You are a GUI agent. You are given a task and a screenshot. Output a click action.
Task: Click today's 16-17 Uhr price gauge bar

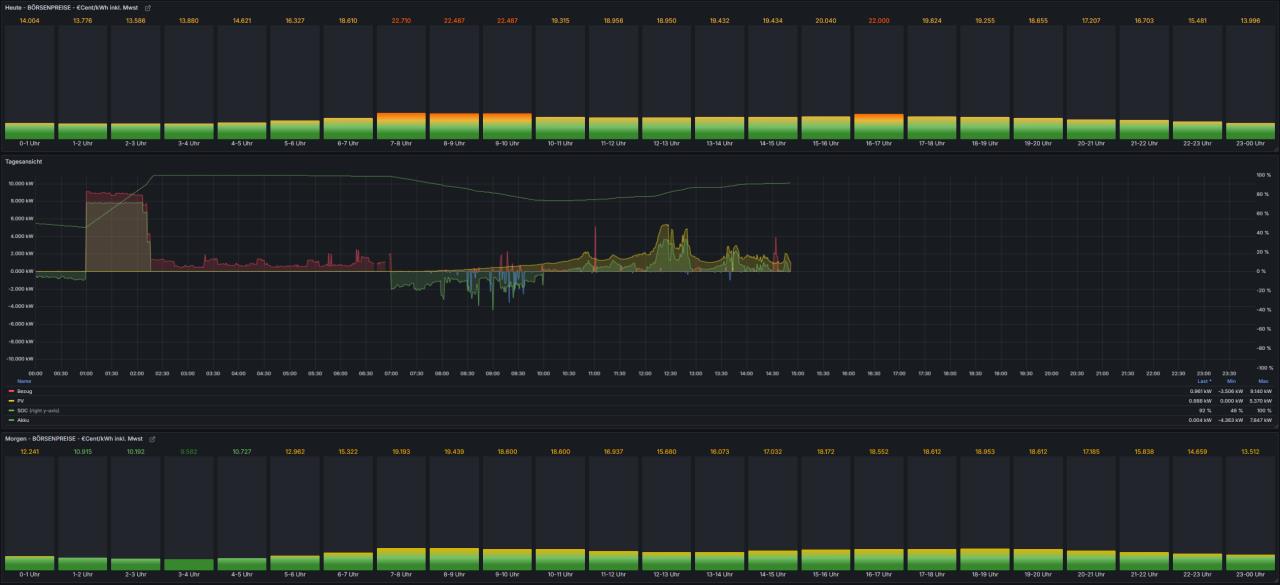pos(879,125)
